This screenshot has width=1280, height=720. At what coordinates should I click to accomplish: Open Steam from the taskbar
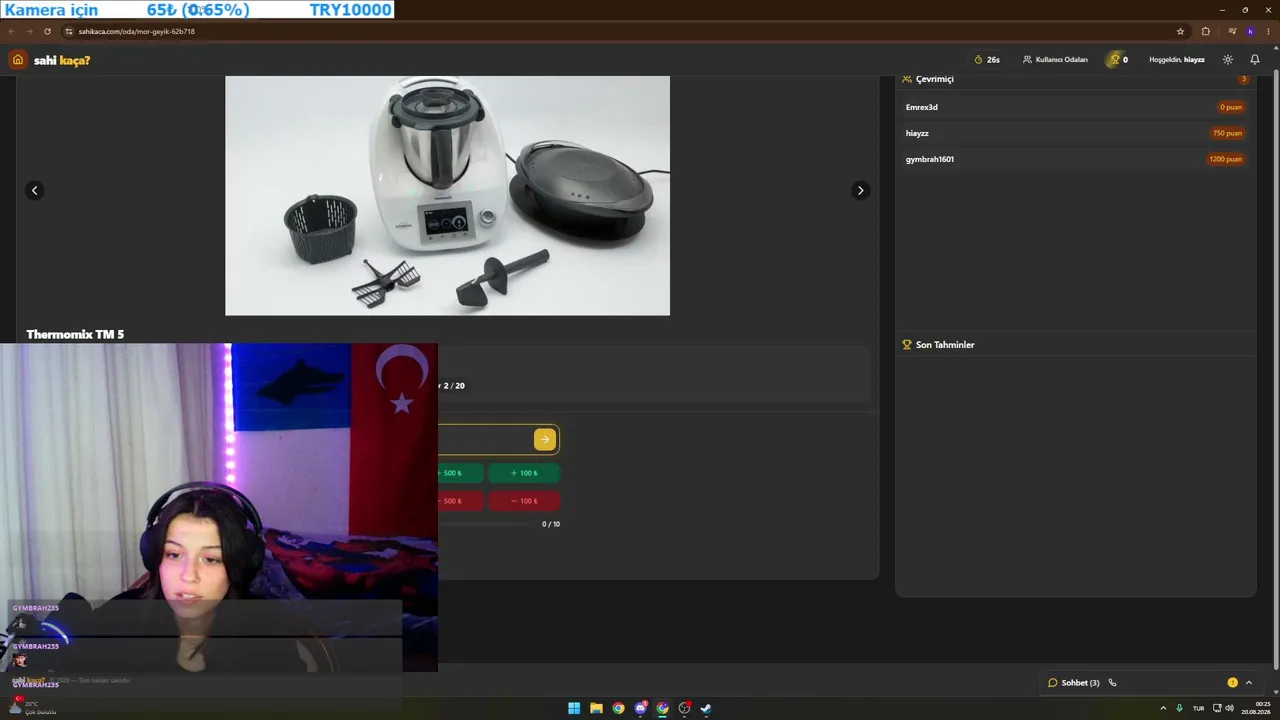coord(706,708)
